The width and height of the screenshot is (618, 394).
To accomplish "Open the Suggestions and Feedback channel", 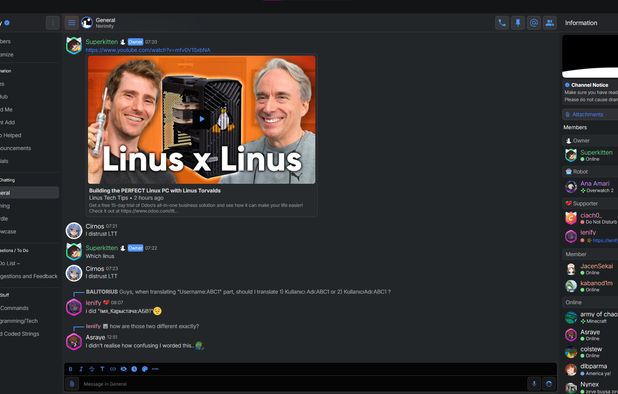I will [x=29, y=276].
